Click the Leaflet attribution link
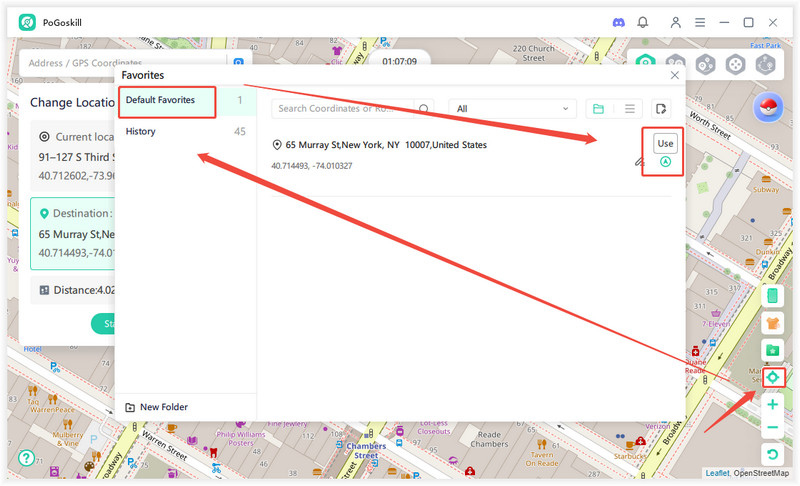The image size is (800, 486). [717, 473]
